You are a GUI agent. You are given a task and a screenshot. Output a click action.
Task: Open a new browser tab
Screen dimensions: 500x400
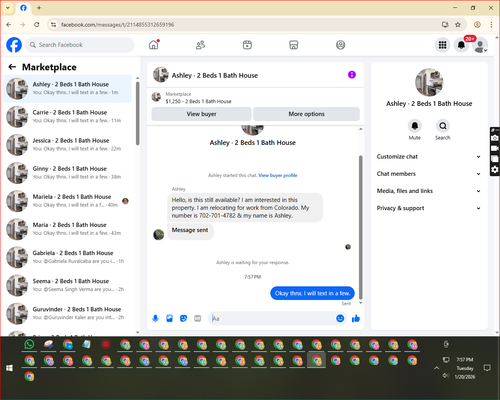pyautogui.click(x=39, y=8)
